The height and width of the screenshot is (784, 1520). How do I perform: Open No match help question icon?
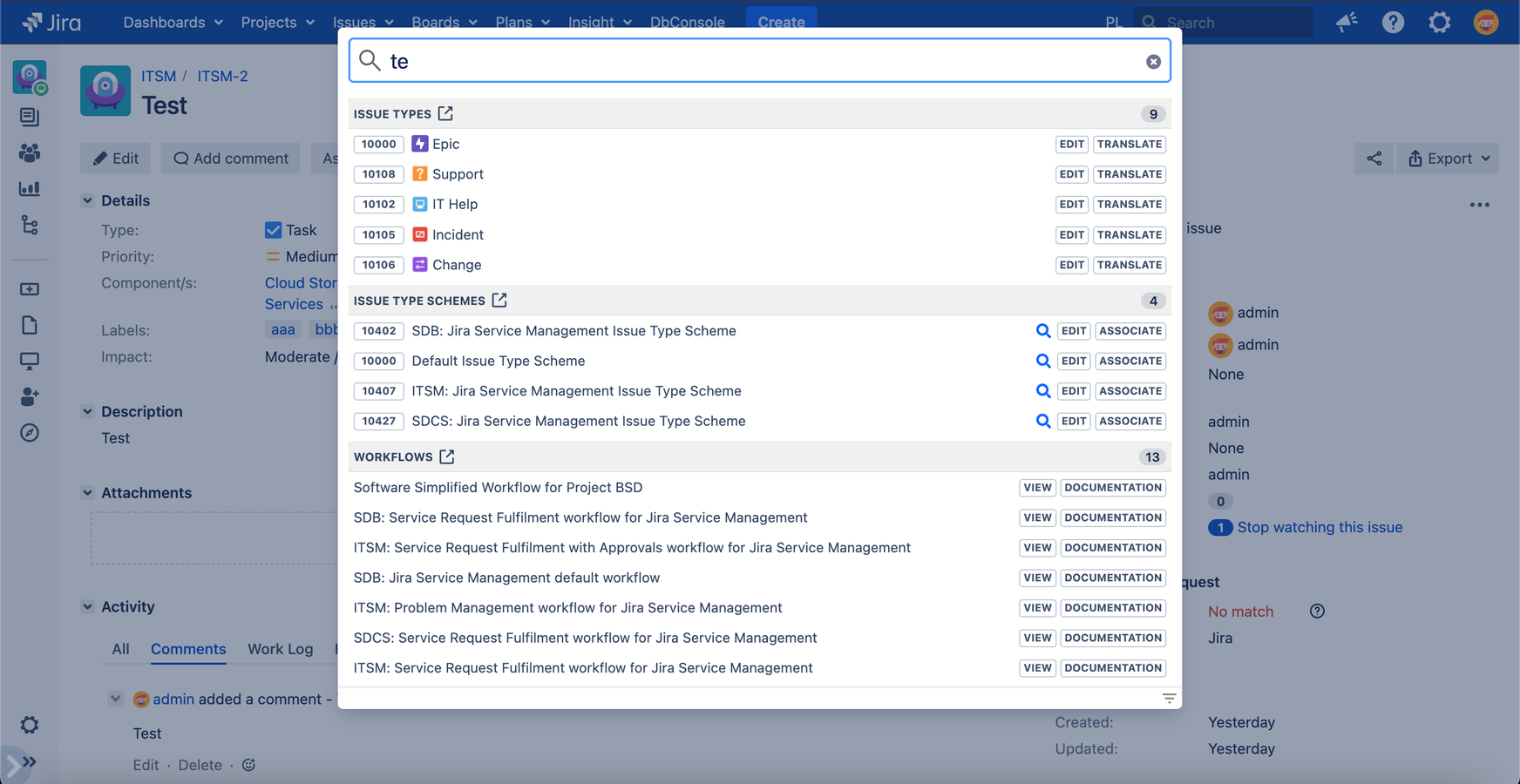tap(1317, 612)
